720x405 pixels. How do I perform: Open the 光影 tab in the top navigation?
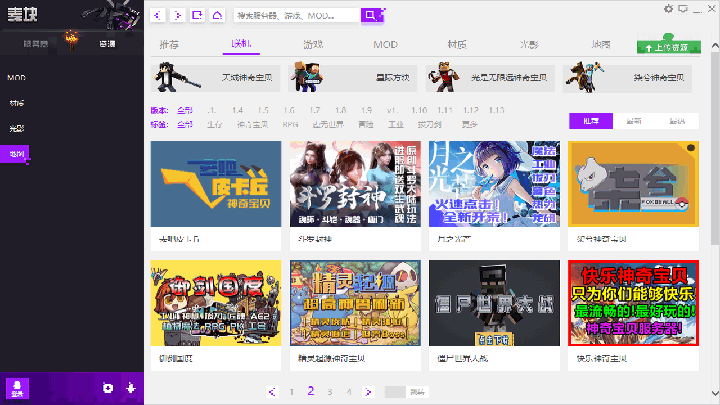pyautogui.click(x=529, y=45)
